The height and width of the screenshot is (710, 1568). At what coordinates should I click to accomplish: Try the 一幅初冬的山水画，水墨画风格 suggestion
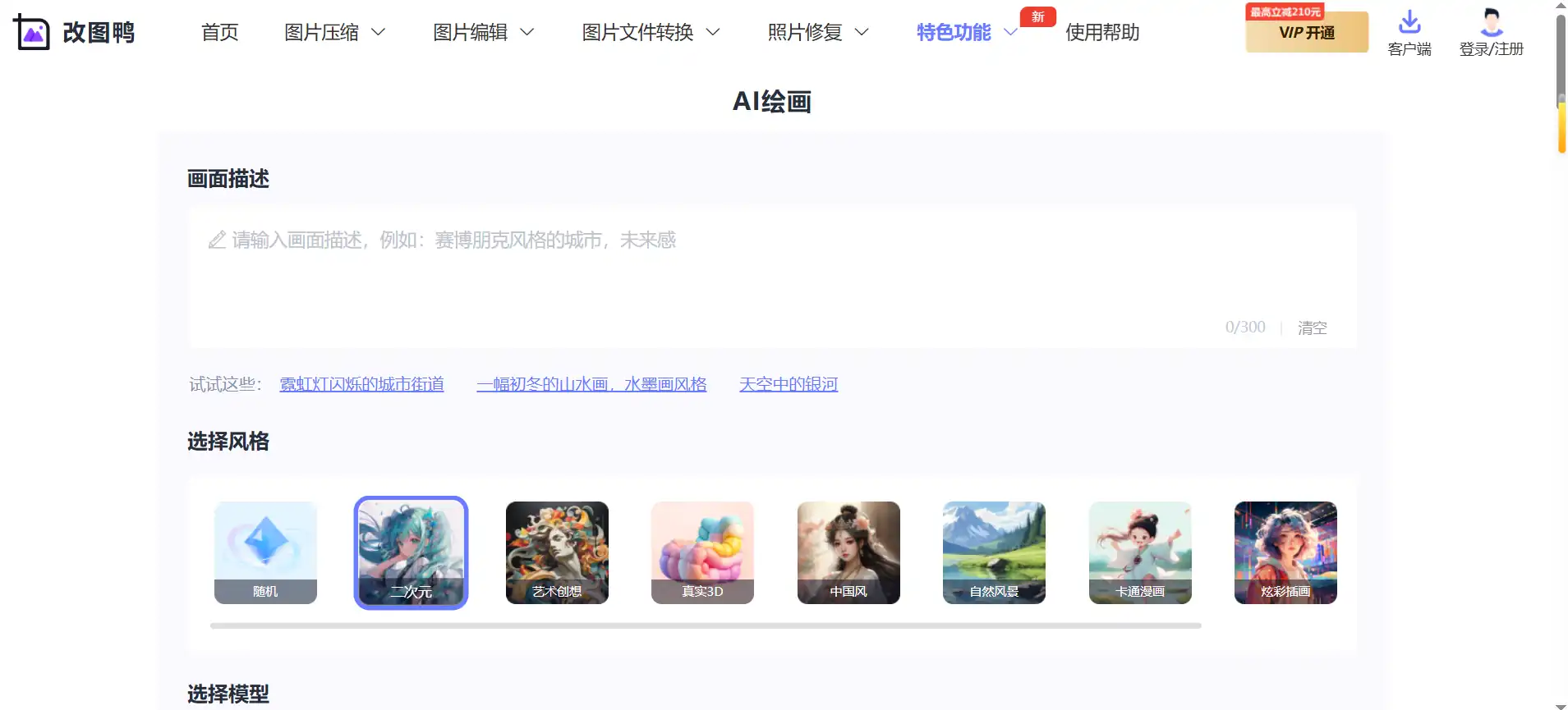(591, 384)
